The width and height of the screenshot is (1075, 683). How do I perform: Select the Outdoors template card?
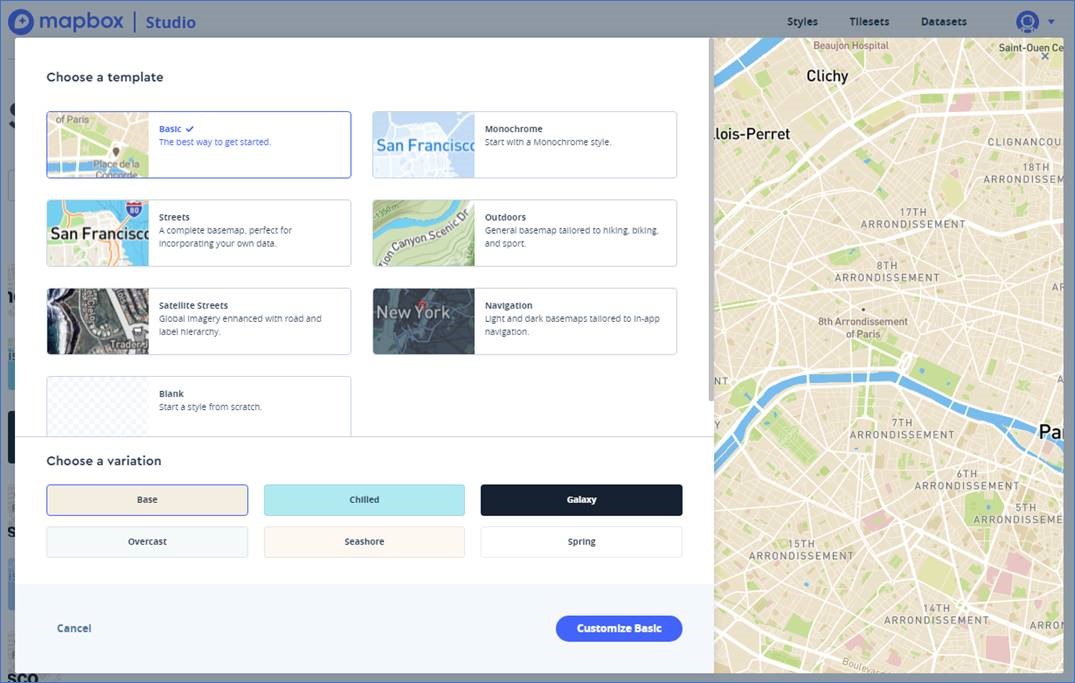(524, 233)
